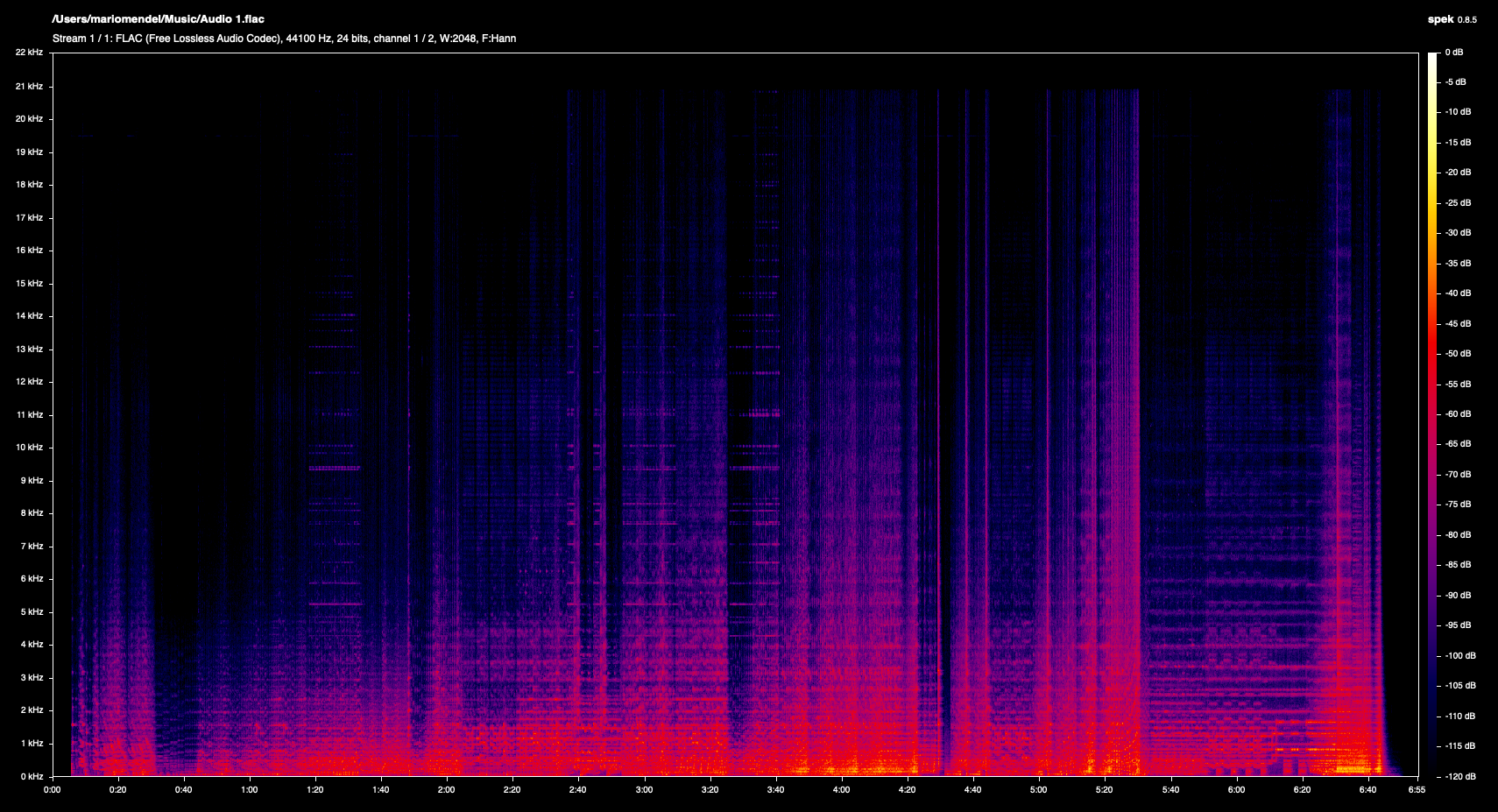Click the 0:40 time axis label
Image resolution: width=1498 pixels, height=812 pixels.
[184, 790]
